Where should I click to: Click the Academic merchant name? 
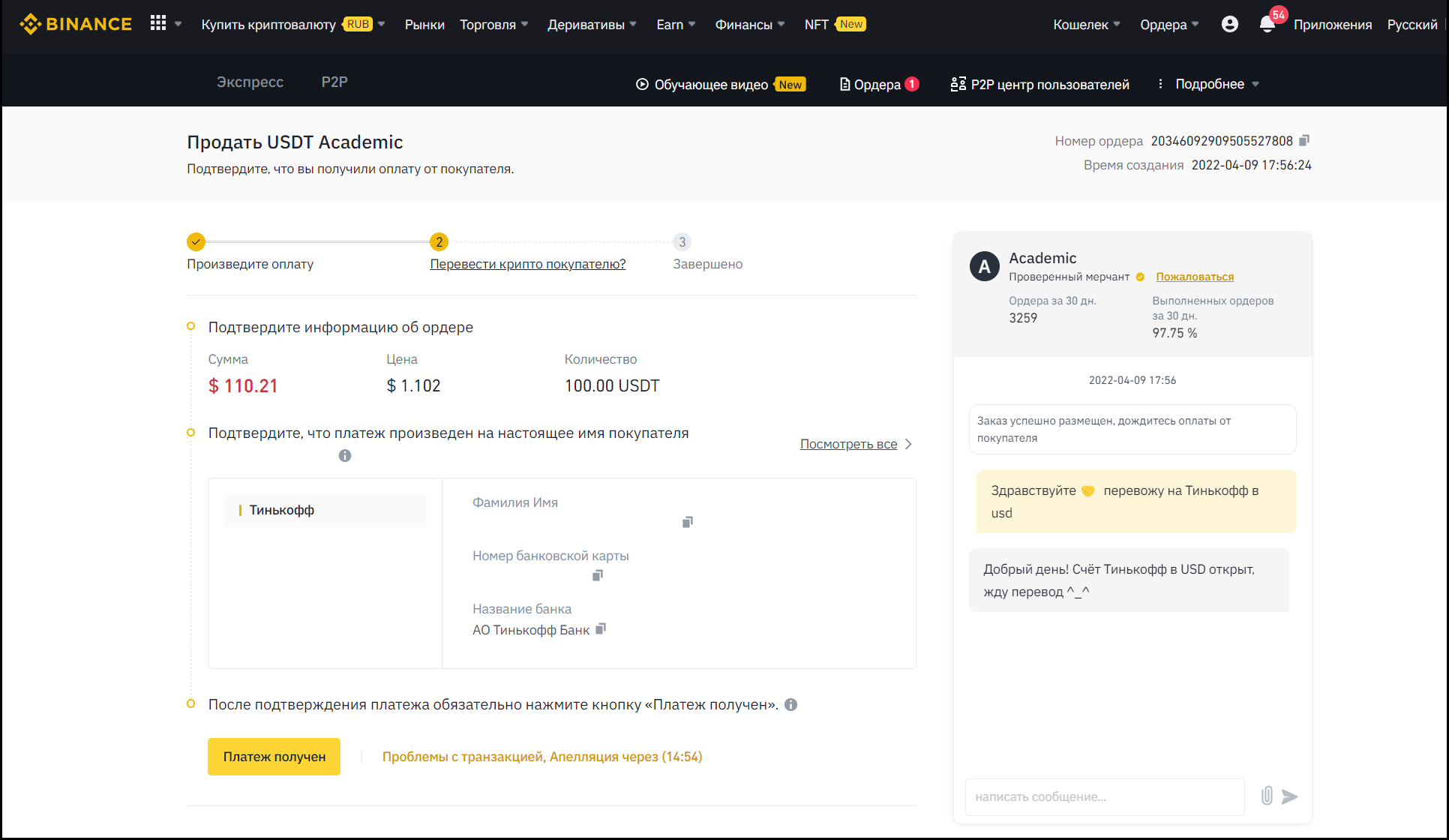pos(1042,258)
